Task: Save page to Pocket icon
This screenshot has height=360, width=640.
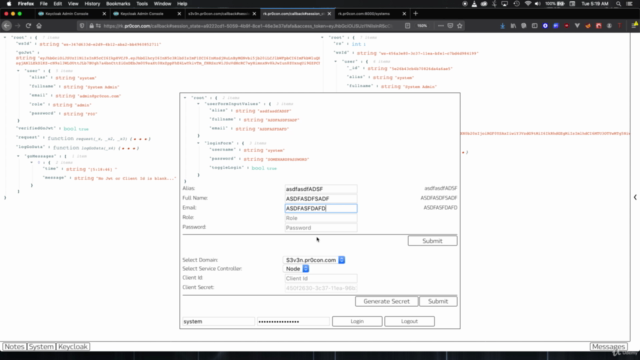Action: [x=450, y=26]
